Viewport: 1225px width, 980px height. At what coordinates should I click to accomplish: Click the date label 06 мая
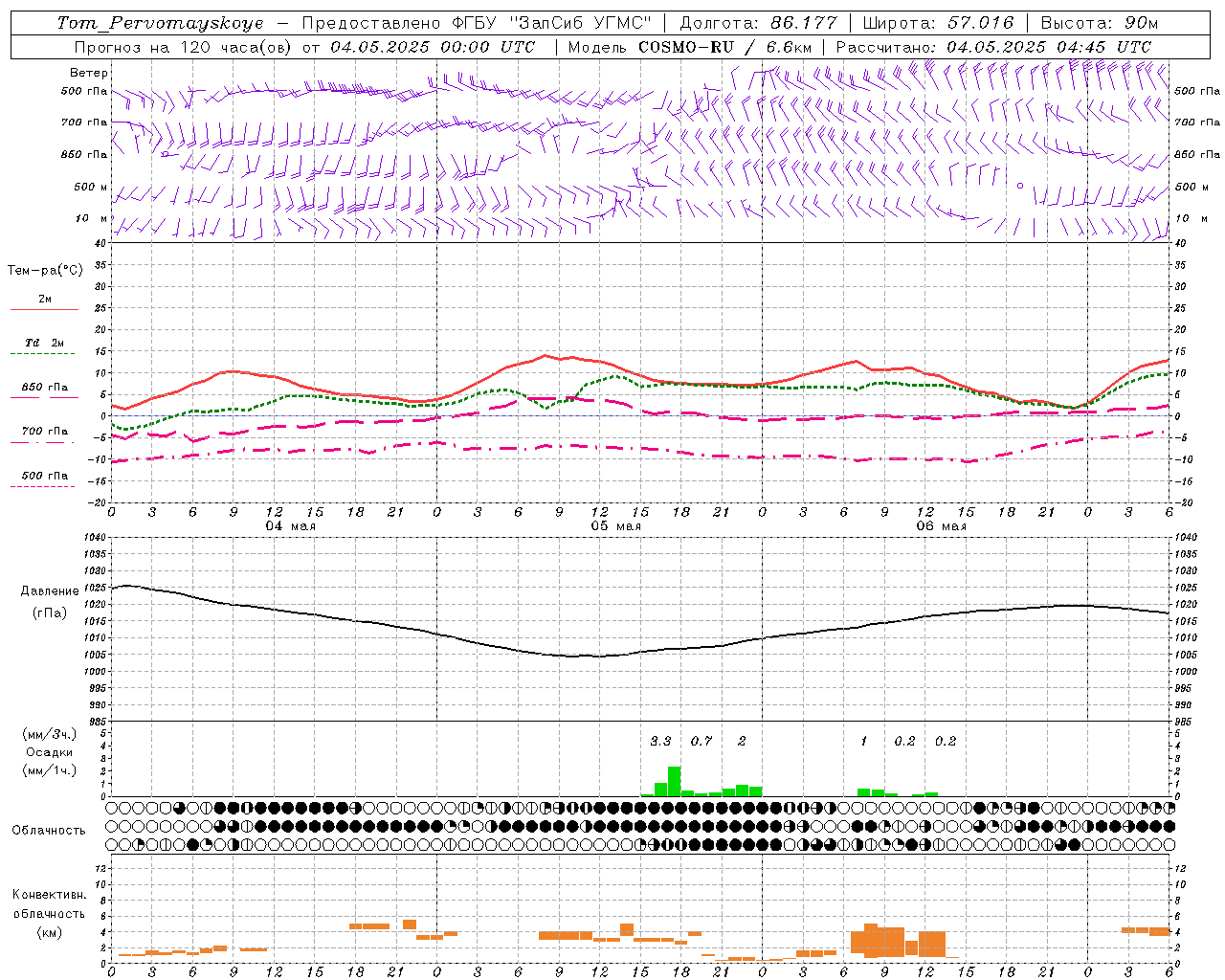point(942,525)
